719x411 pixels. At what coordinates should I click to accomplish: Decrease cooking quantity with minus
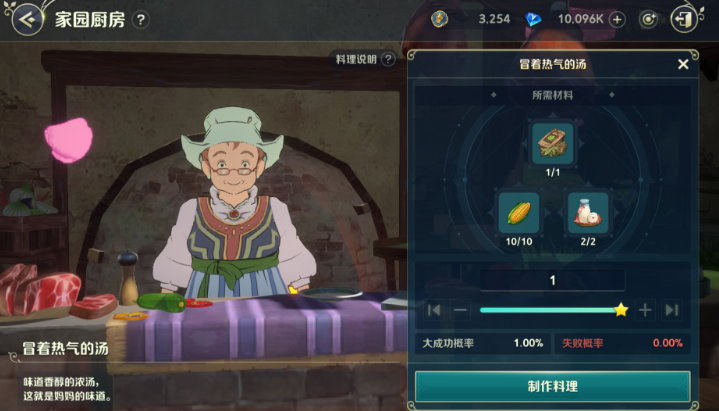tap(460, 310)
